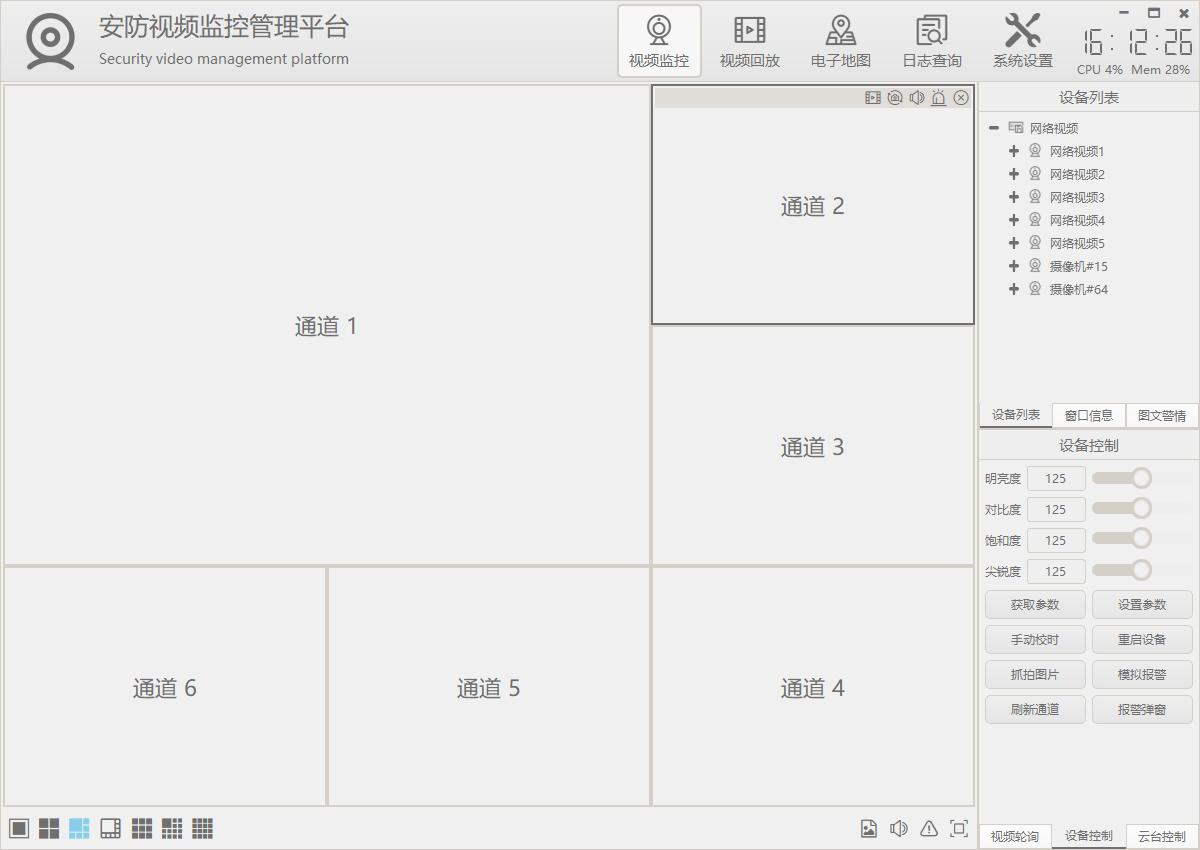Start recording from channel 2 title bar
1200x850 pixels.
[873, 97]
